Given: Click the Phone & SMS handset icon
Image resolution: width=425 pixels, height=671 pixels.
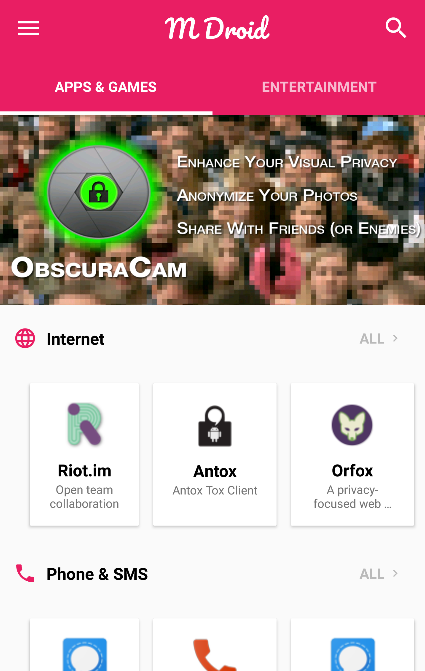Looking at the screenshot, I should pyautogui.click(x=25, y=573).
